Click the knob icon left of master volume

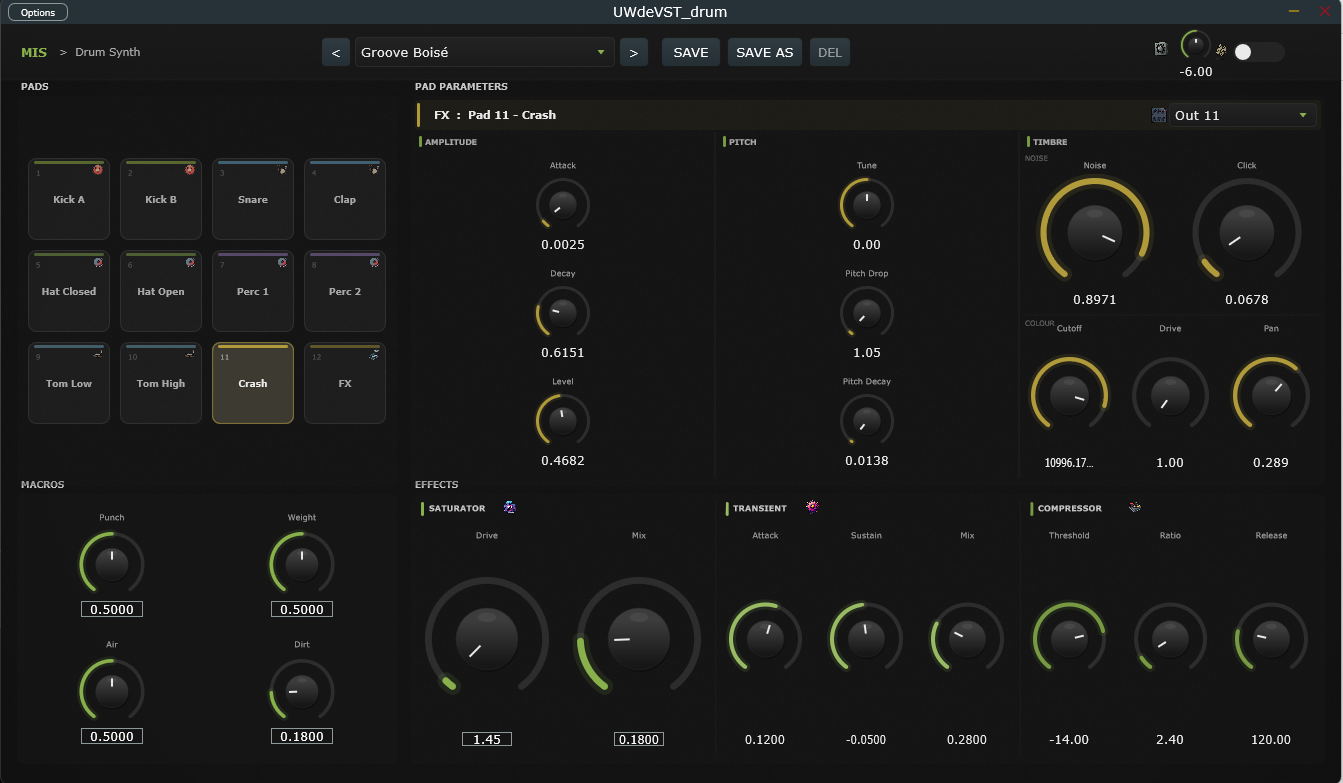[x=1160, y=49]
